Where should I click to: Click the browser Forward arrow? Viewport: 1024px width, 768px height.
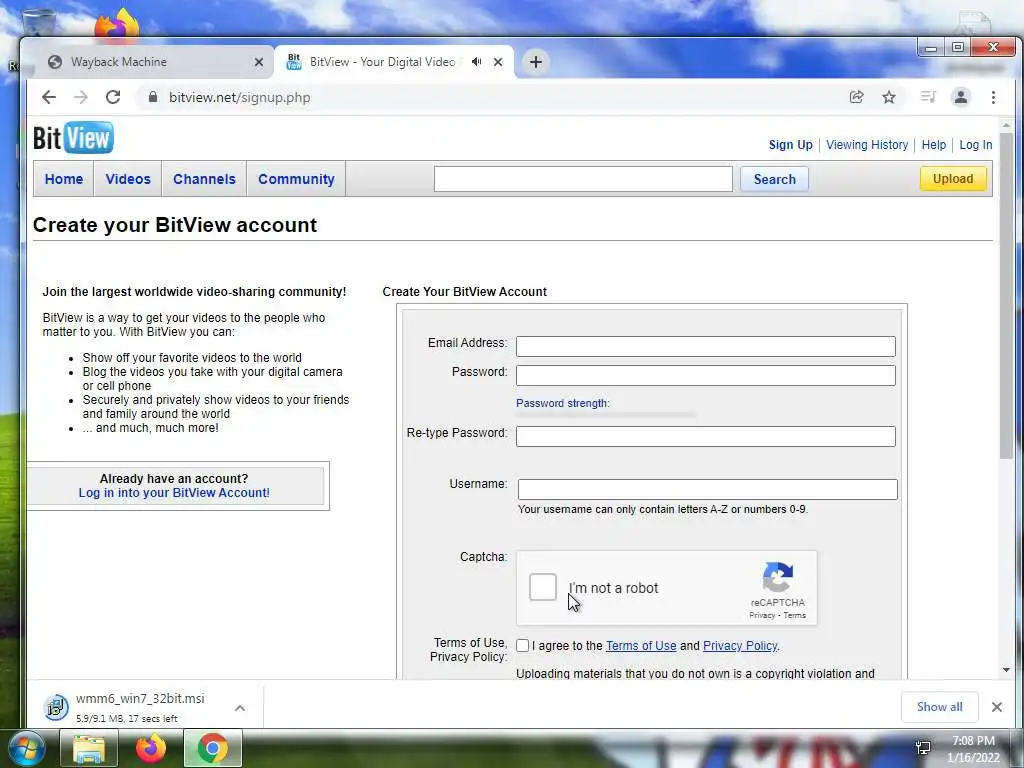(x=80, y=97)
